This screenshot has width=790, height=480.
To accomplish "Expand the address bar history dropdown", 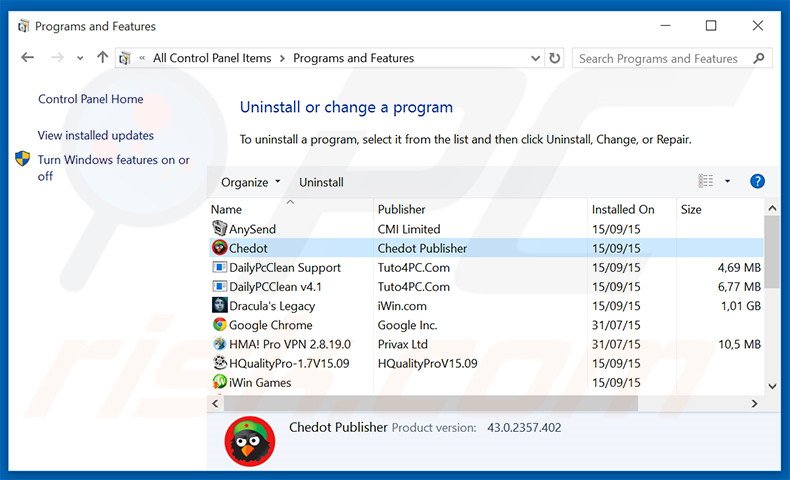I will (536, 58).
